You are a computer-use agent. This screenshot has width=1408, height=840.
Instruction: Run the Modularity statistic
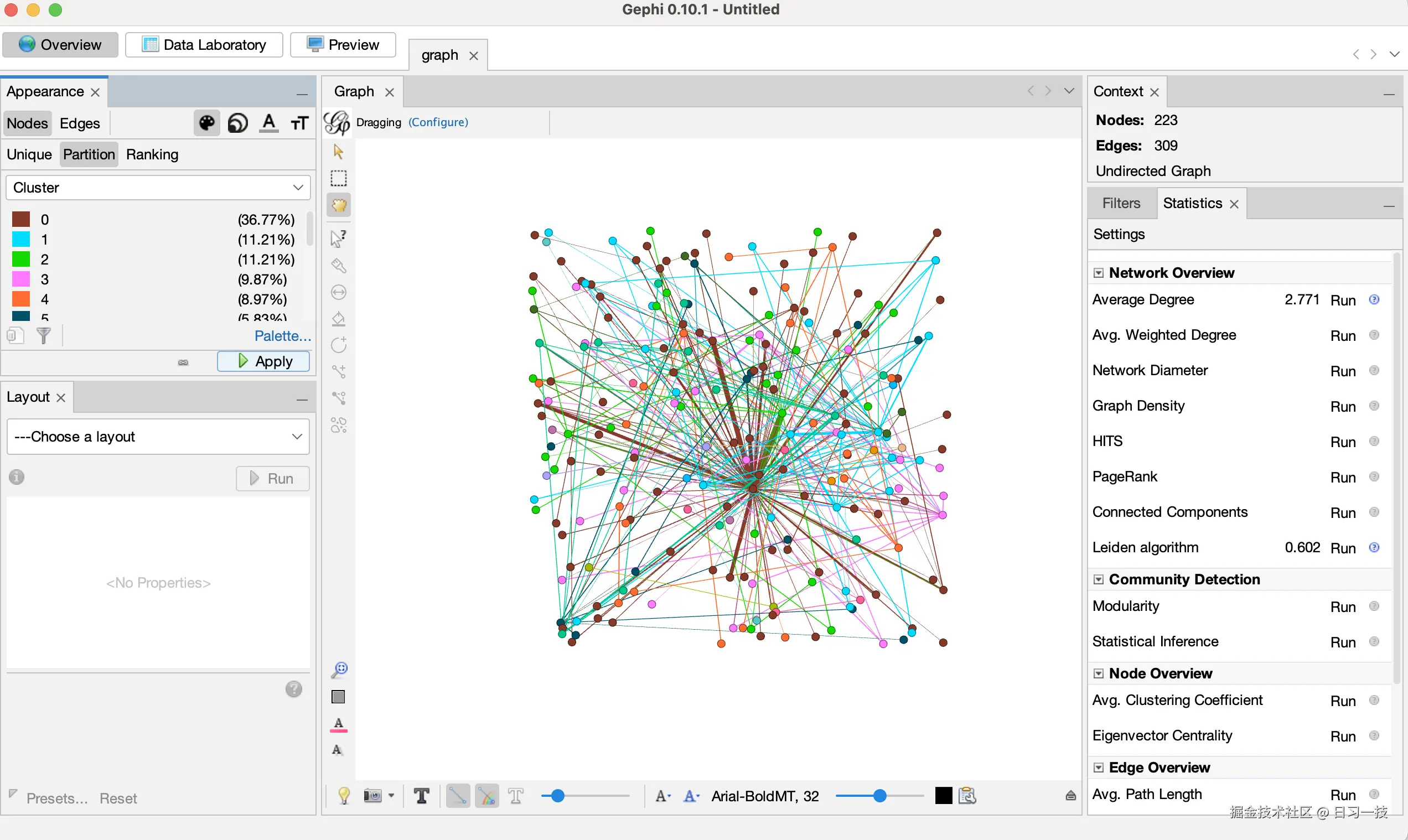pyautogui.click(x=1342, y=607)
